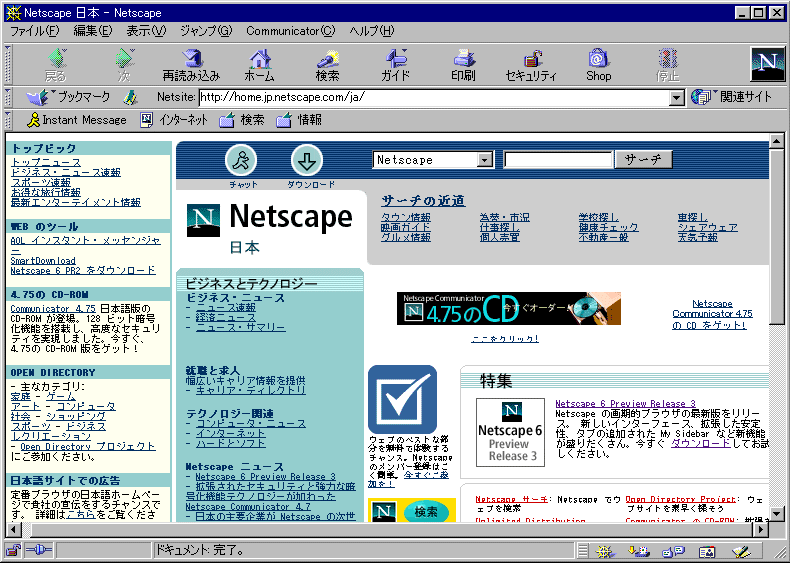Expand the Netsite URL history dropdown
Image resolution: width=790 pixels, height=563 pixels.
(677, 98)
